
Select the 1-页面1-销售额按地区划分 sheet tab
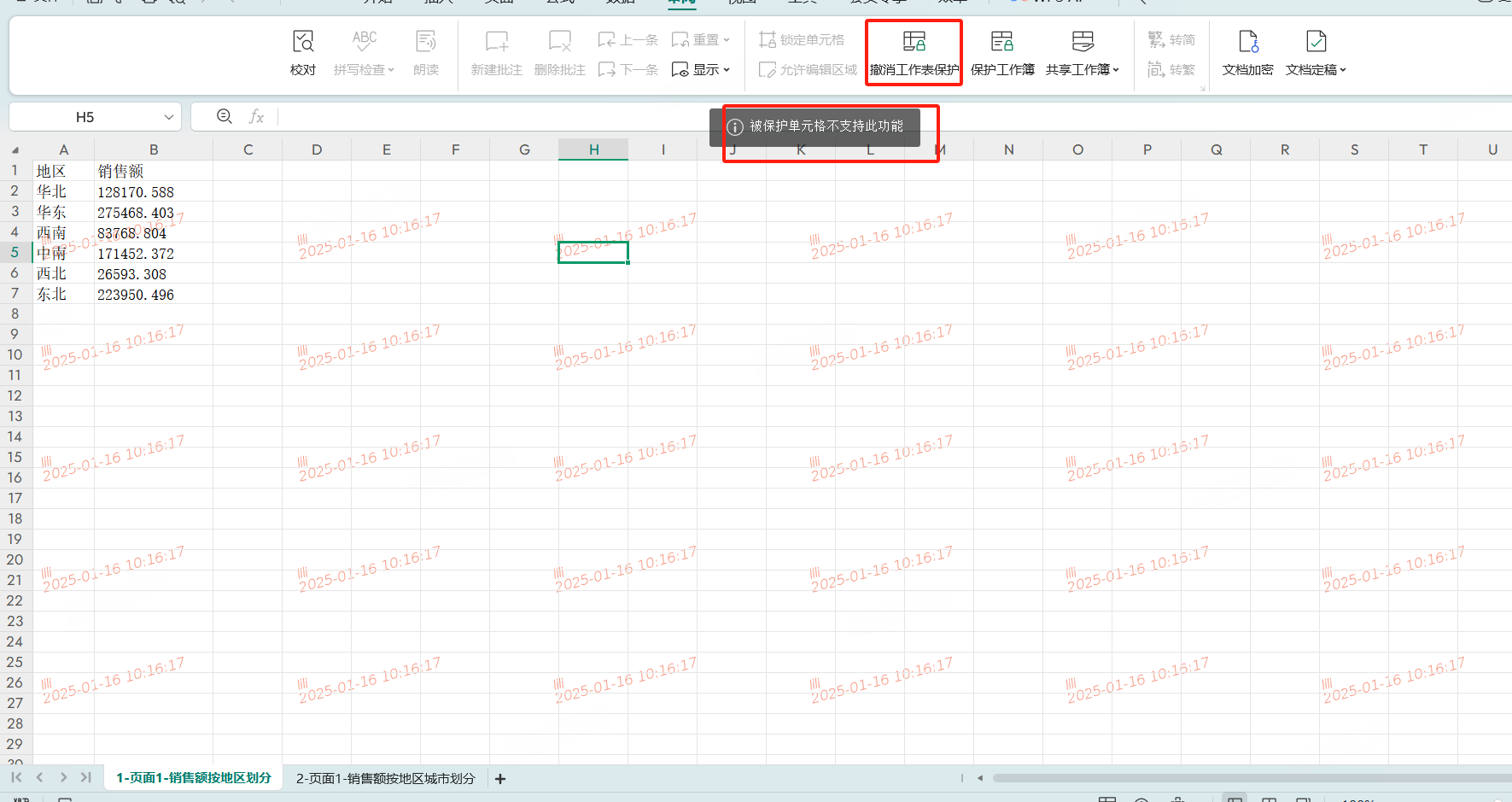point(194,778)
